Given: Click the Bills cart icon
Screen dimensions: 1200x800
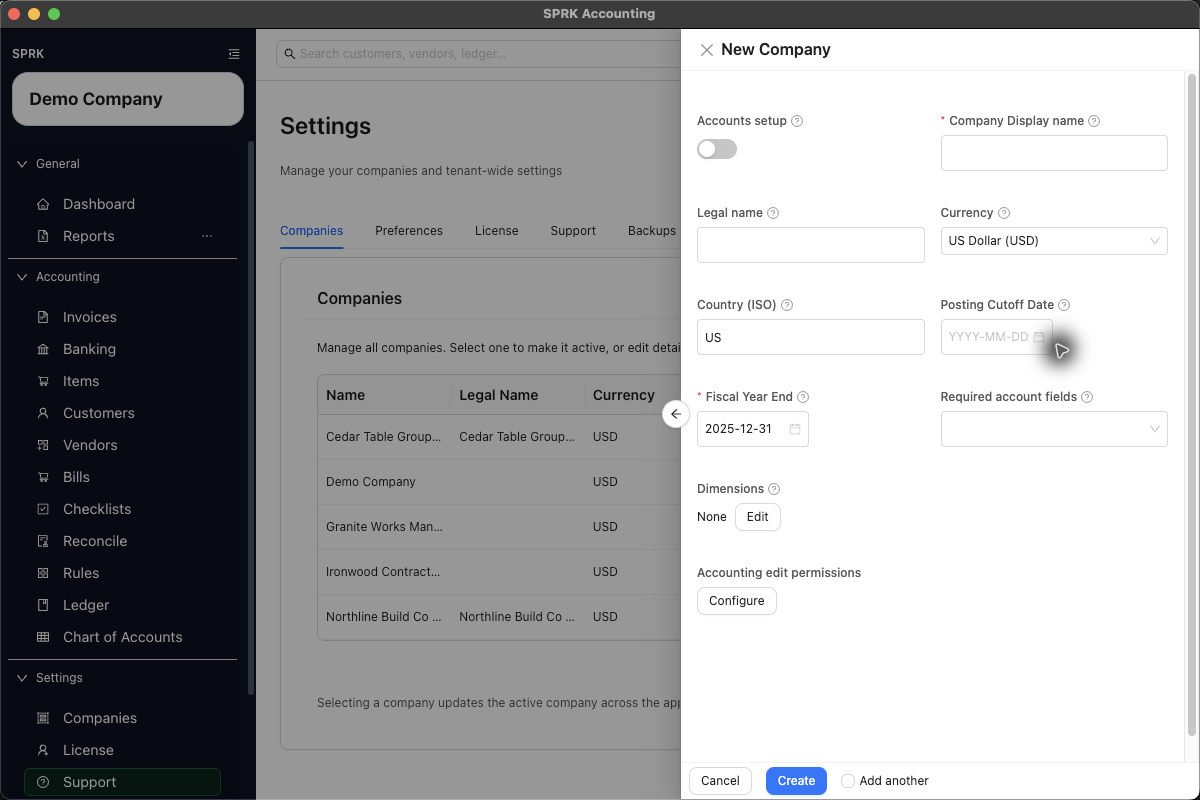Looking at the screenshot, I should (43, 477).
